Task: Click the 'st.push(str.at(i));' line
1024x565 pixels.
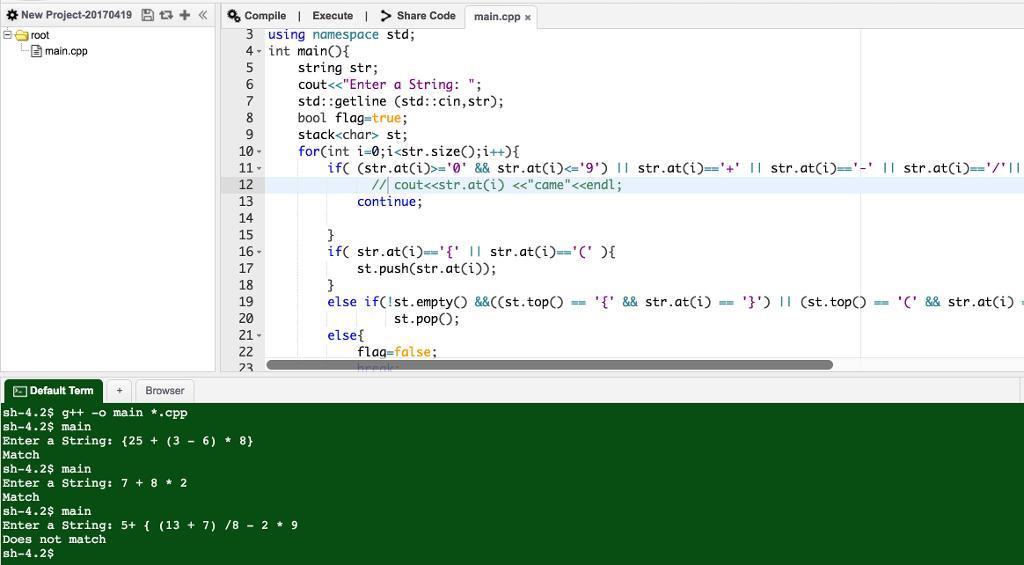Action: (426, 268)
